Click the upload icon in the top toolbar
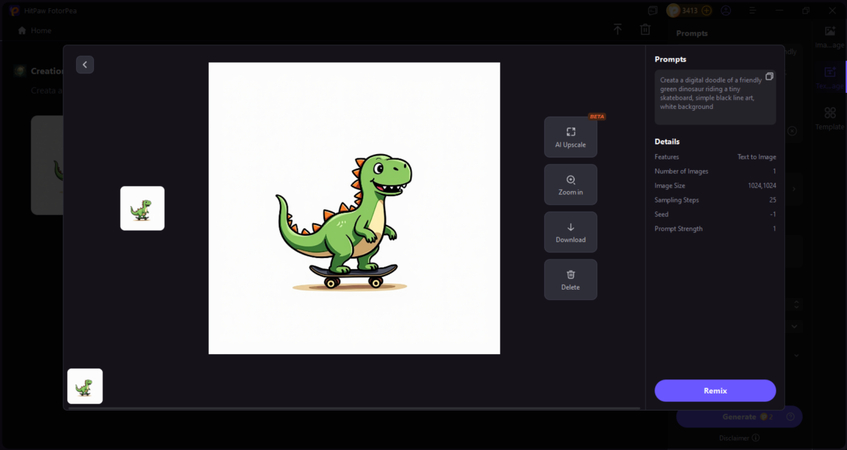Viewport: 847px width, 450px height. click(617, 30)
